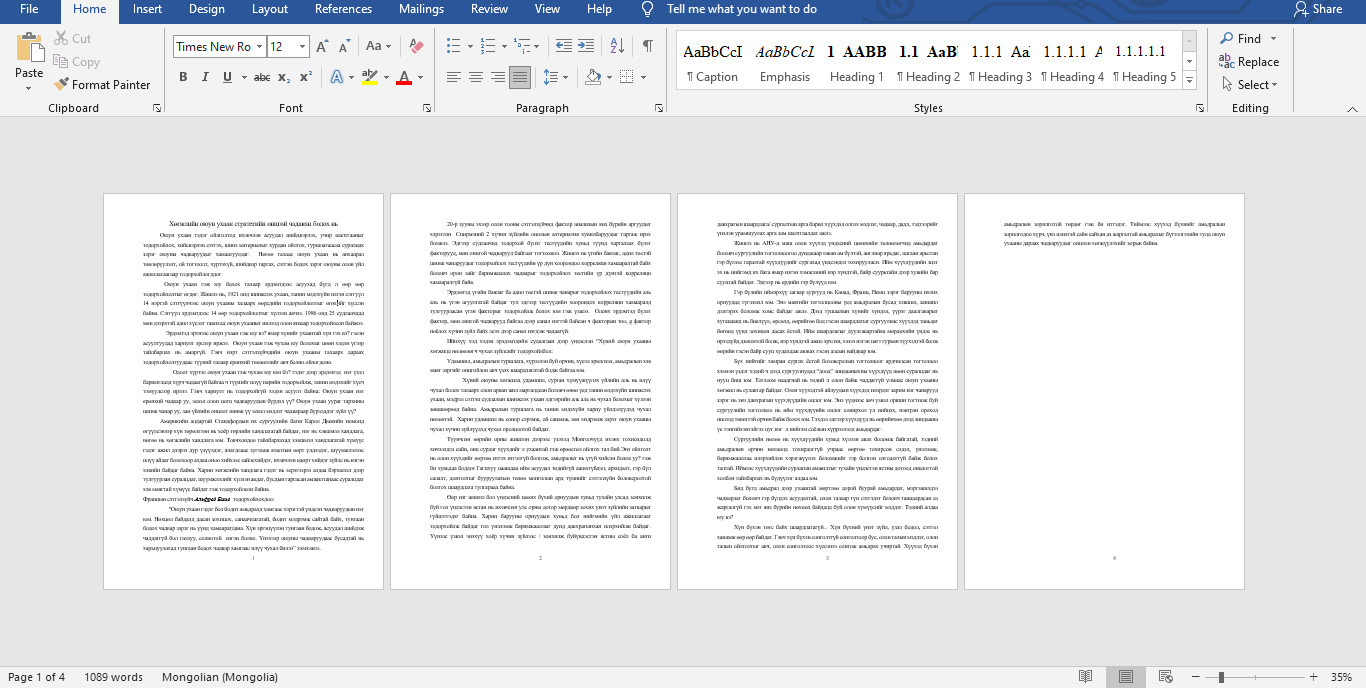Click the Clear All Formatting icon
Image resolution: width=1366 pixels, height=688 pixels.
417,46
